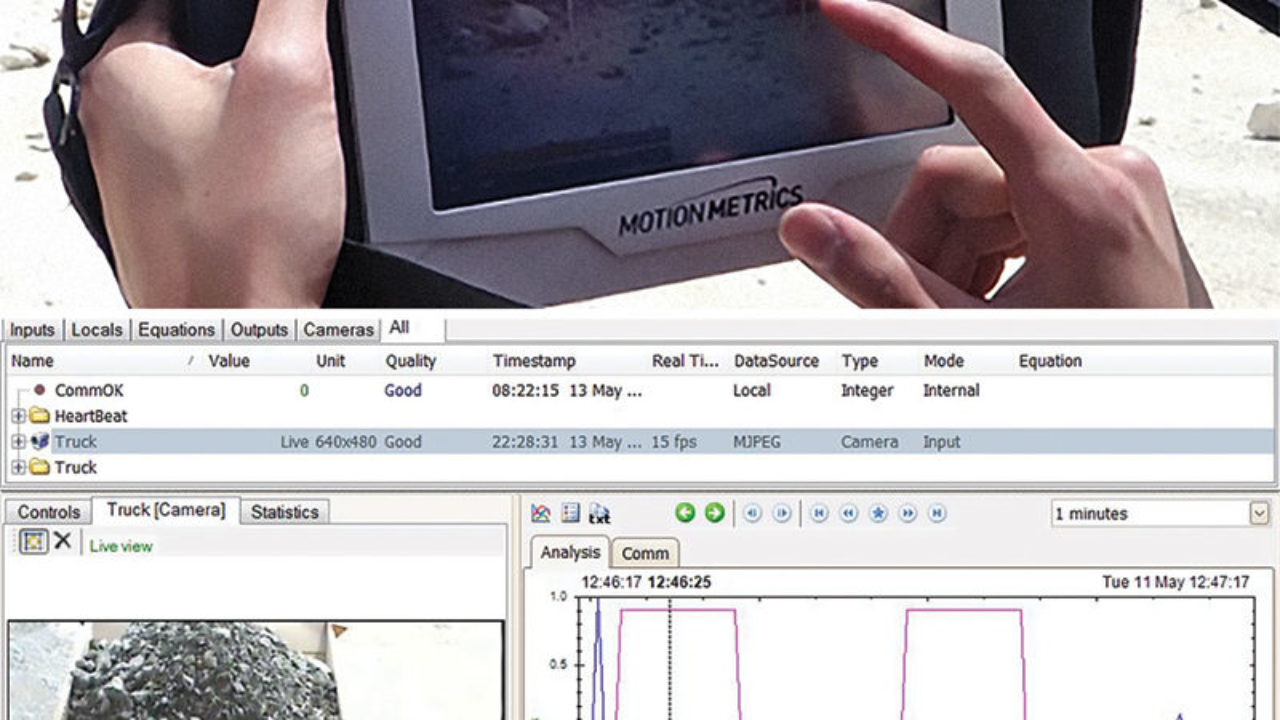Click the Equation column header
This screenshot has height=720, width=1280.
[x=1050, y=361]
